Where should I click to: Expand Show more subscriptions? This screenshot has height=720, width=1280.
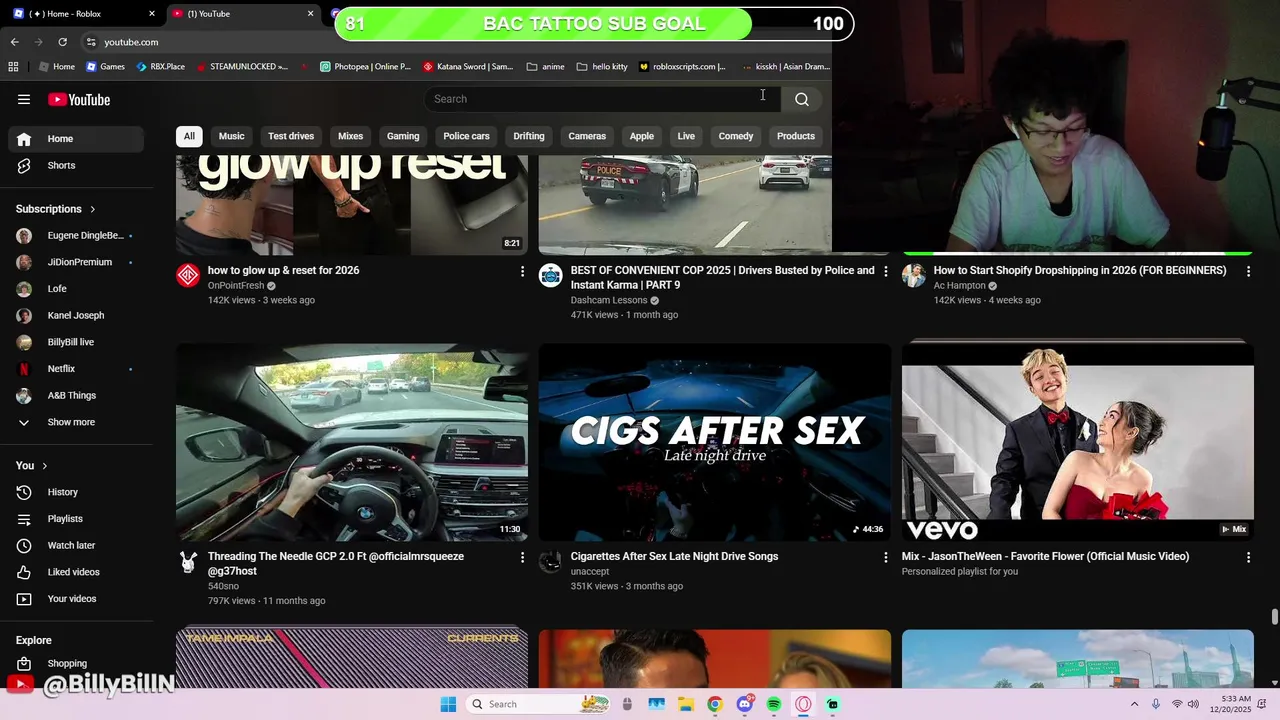pos(76,422)
